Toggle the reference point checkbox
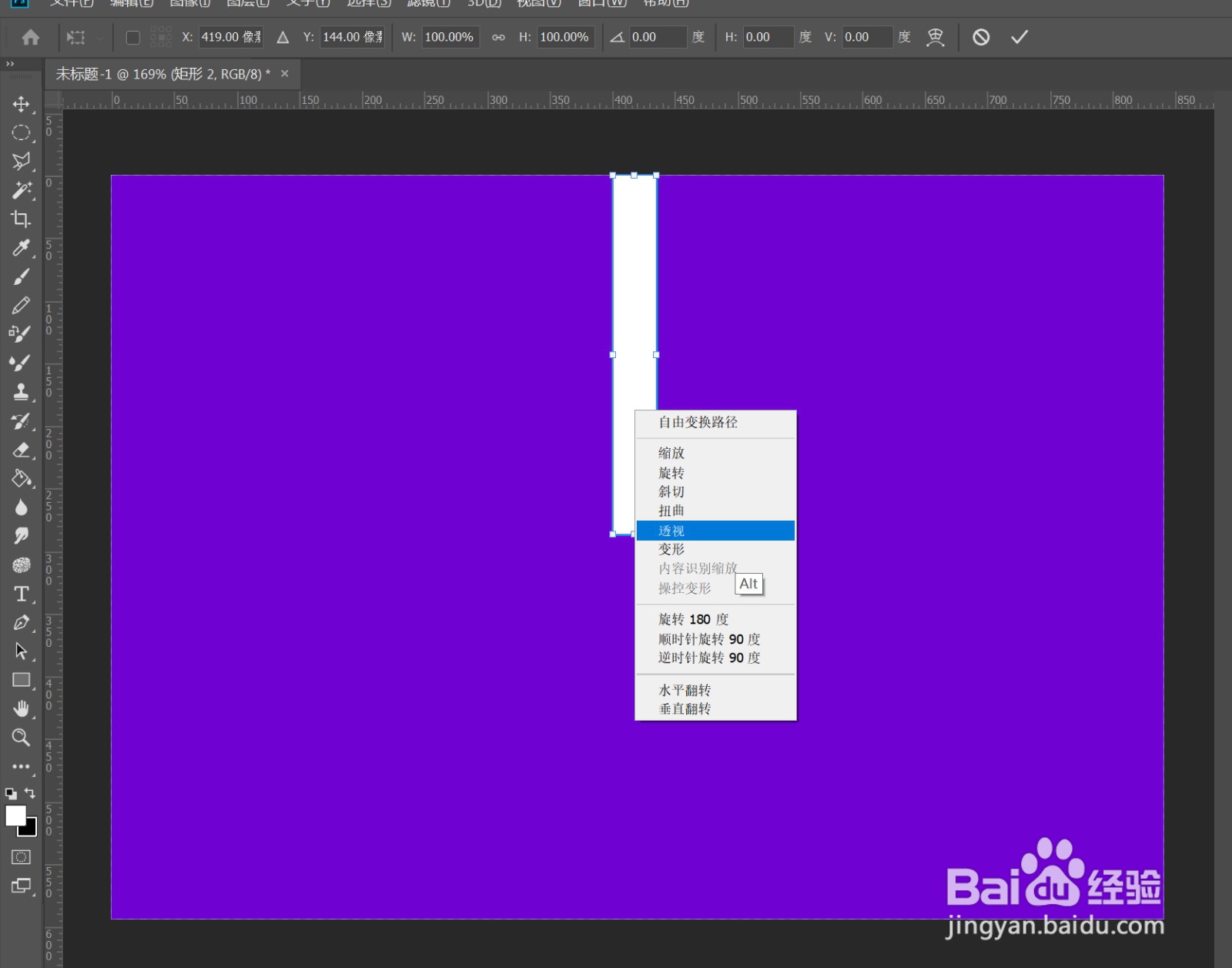This screenshot has width=1232, height=968. pyautogui.click(x=132, y=37)
